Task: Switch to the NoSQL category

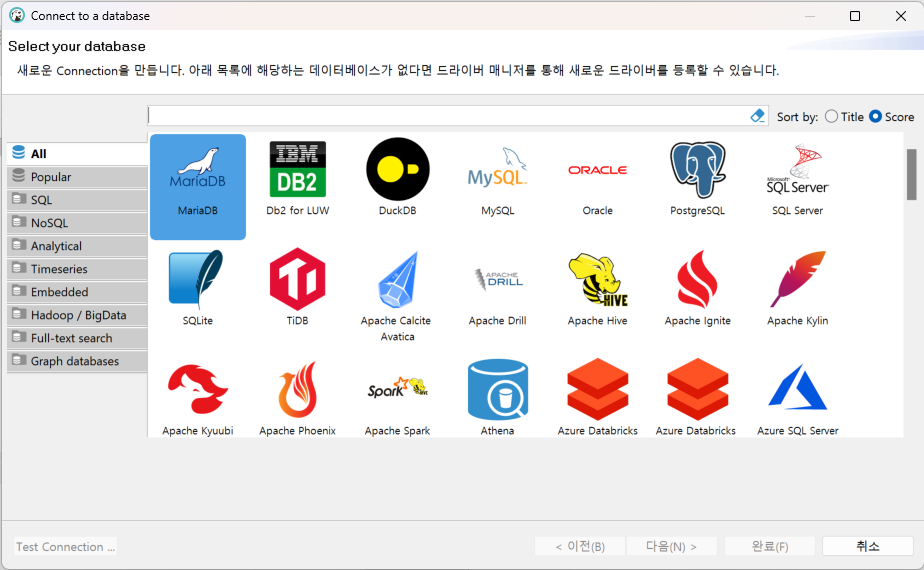Action: [77, 223]
